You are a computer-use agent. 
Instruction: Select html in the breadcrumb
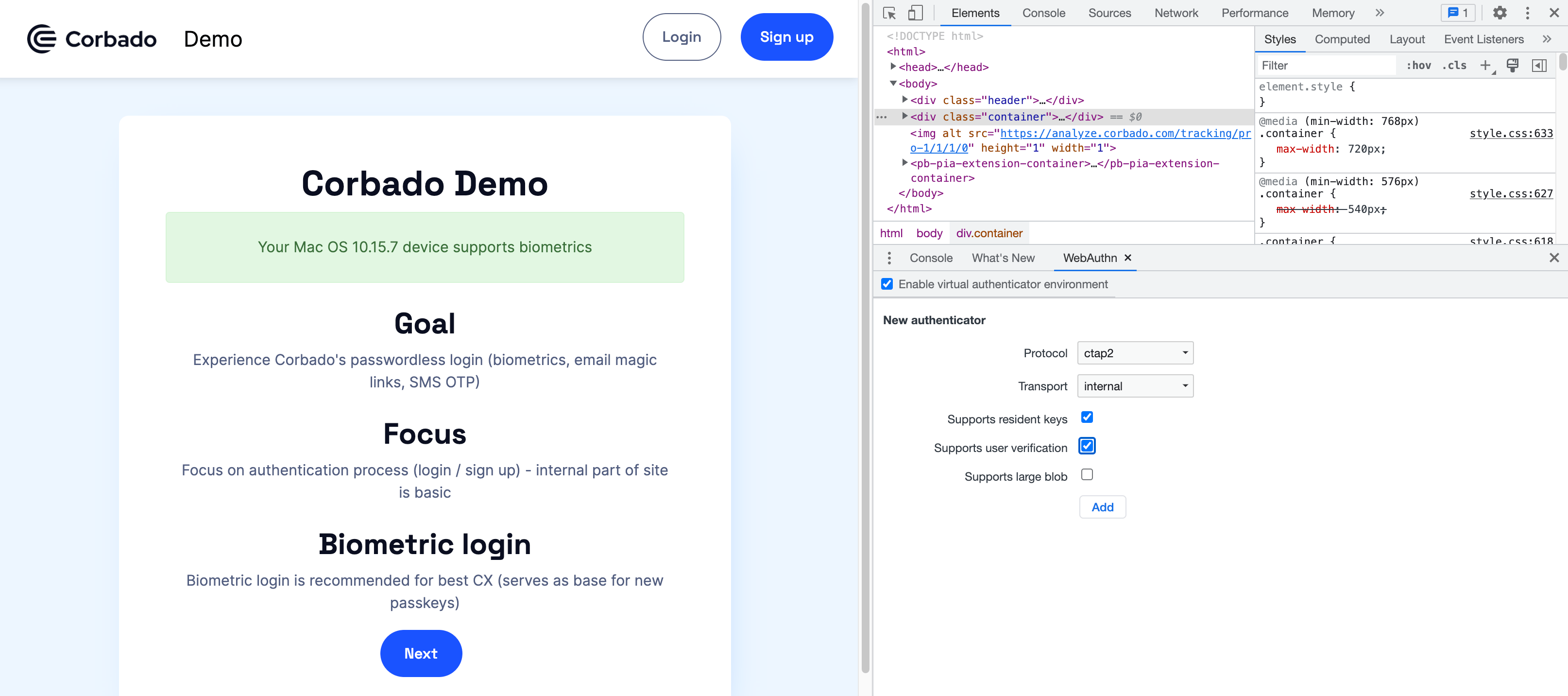tap(891, 233)
